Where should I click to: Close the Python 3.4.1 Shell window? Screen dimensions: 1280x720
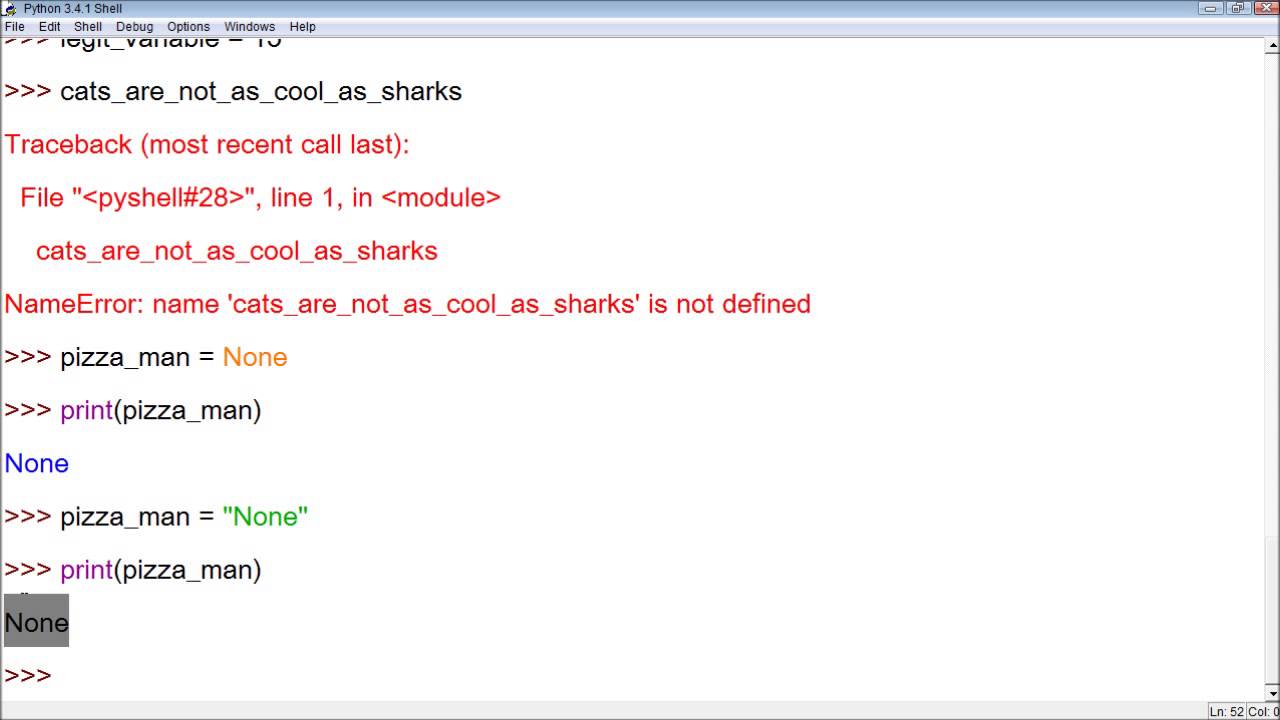coord(1266,8)
